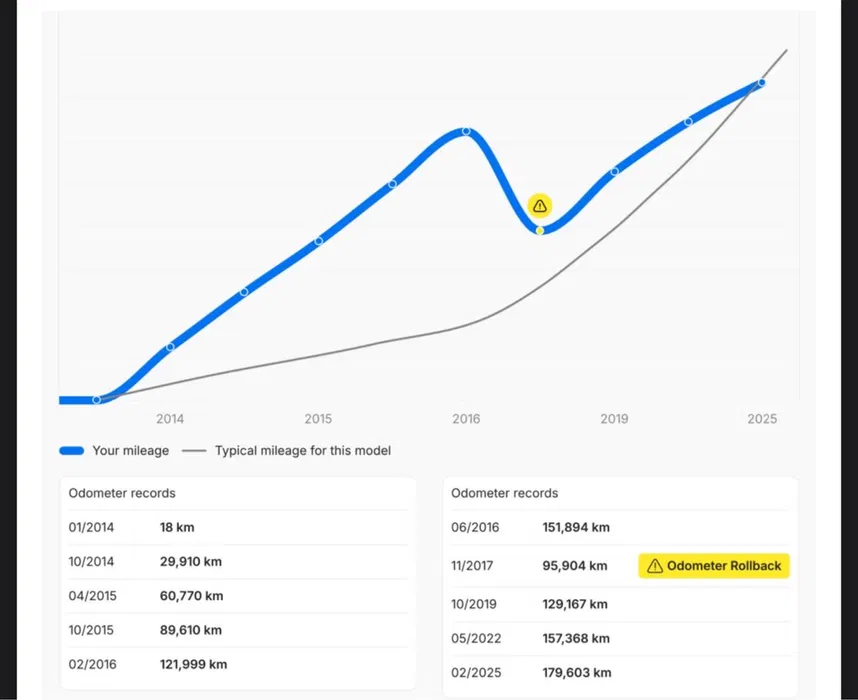Click the left 'Odometer records' heading

pos(122,493)
